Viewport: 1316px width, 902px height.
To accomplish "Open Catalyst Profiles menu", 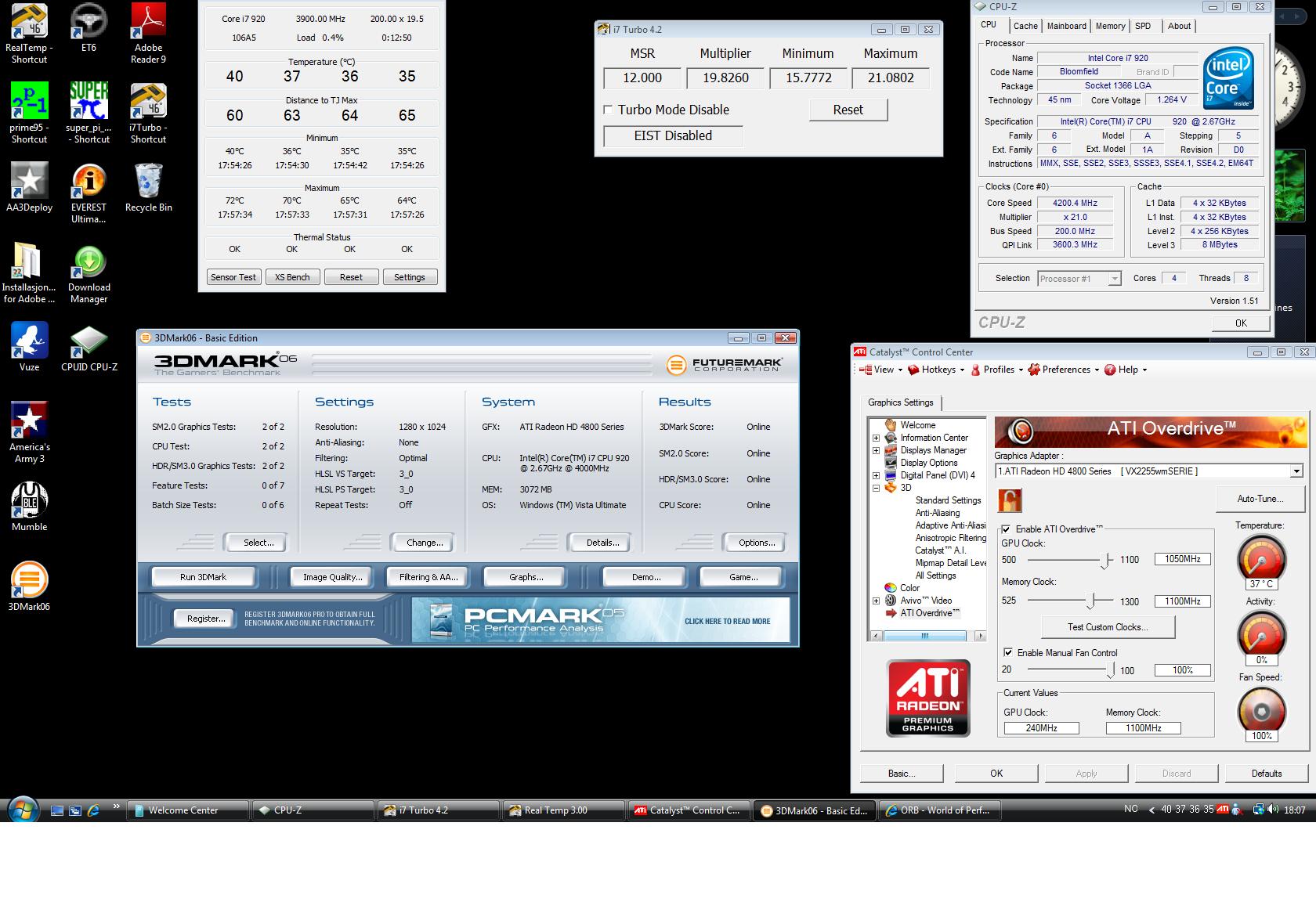I will pos(996,370).
